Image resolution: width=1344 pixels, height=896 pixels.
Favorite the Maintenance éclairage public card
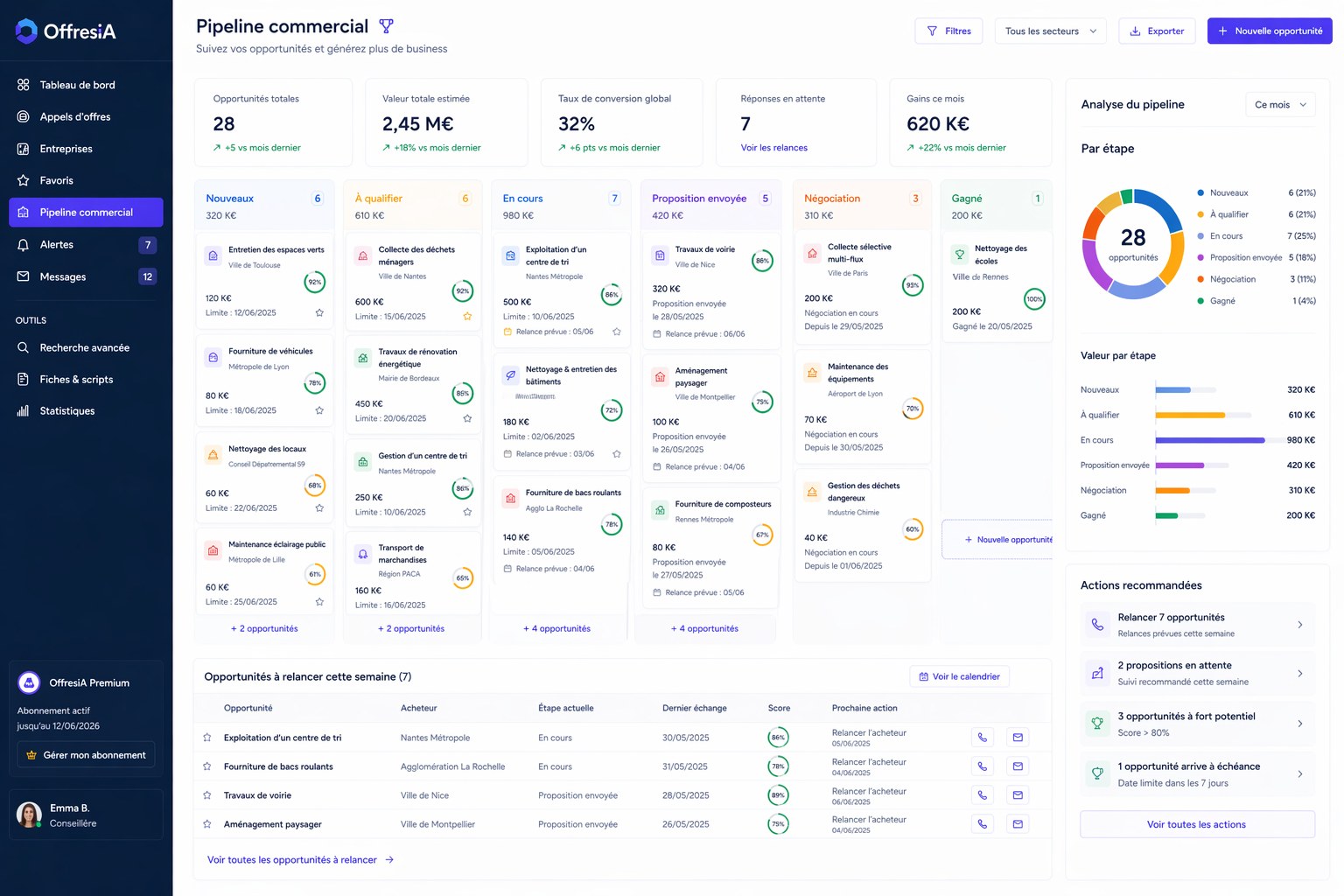[x=319, y=601]
